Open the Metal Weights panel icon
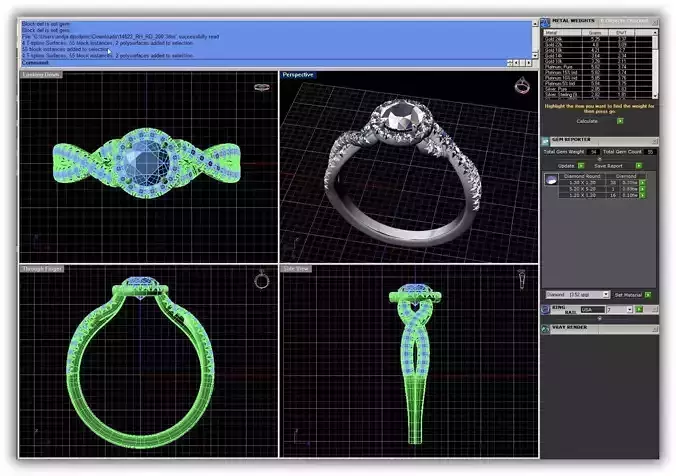 (x=545, y=22)
